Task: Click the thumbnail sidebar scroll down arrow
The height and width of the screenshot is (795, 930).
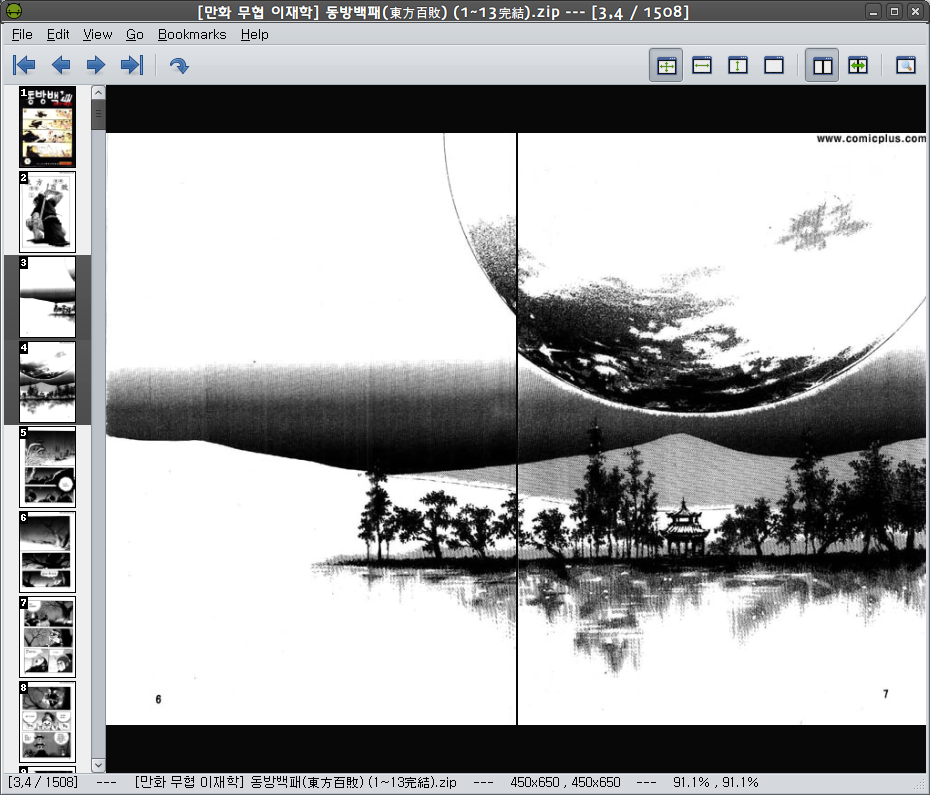Action: click(x=98, y=765)
